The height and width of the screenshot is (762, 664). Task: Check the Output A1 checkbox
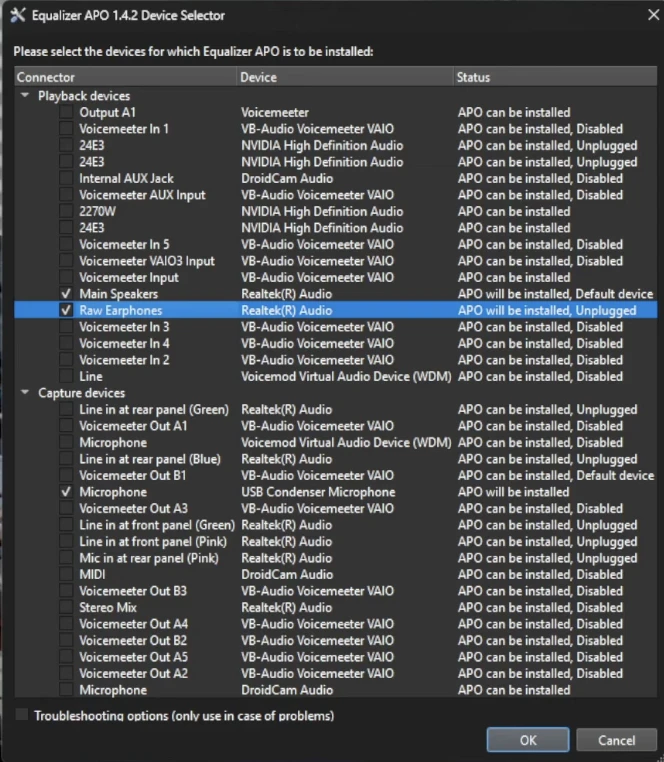point(66,112)
